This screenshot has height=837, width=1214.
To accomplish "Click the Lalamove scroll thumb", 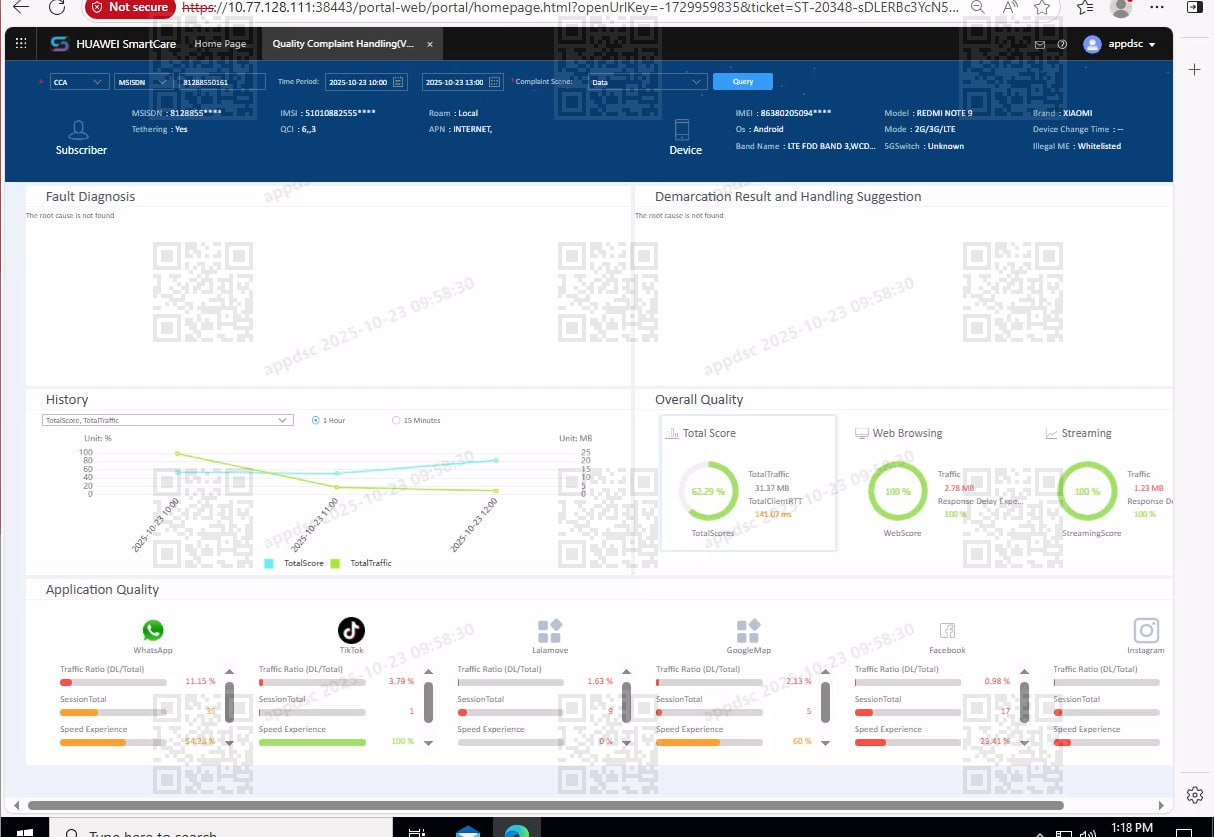I will (x=627, y=702).
